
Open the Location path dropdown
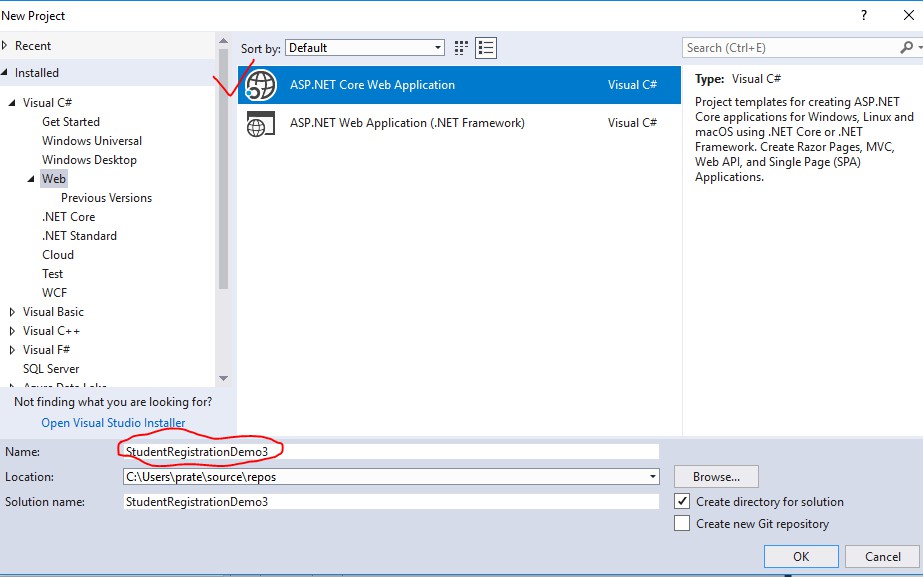pos(653,477)
